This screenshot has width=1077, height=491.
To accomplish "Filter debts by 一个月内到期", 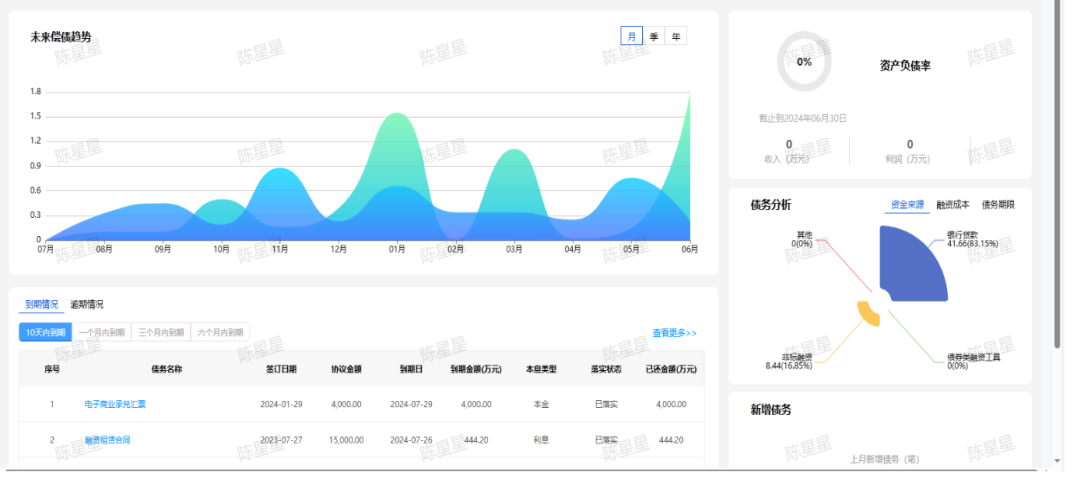I will click(x=102, y=333).
